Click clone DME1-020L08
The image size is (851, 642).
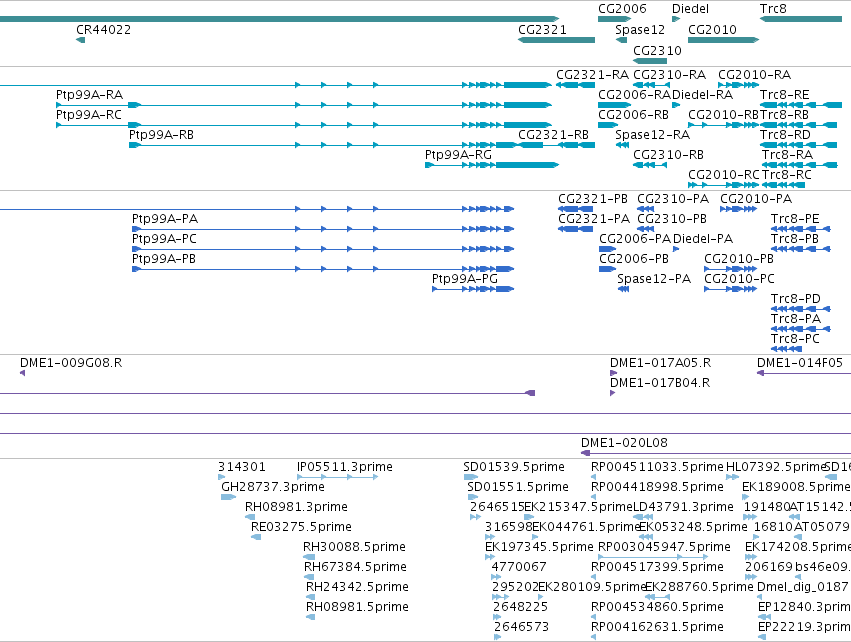tap(624, 443)
